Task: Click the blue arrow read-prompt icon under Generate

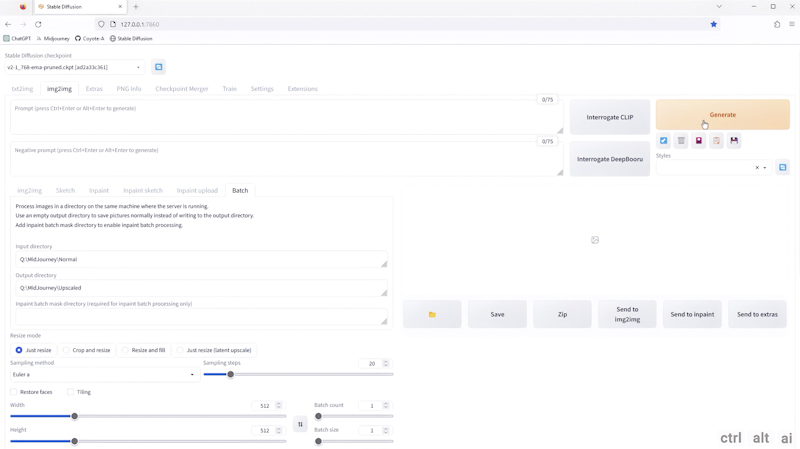Action: point(663,140)
